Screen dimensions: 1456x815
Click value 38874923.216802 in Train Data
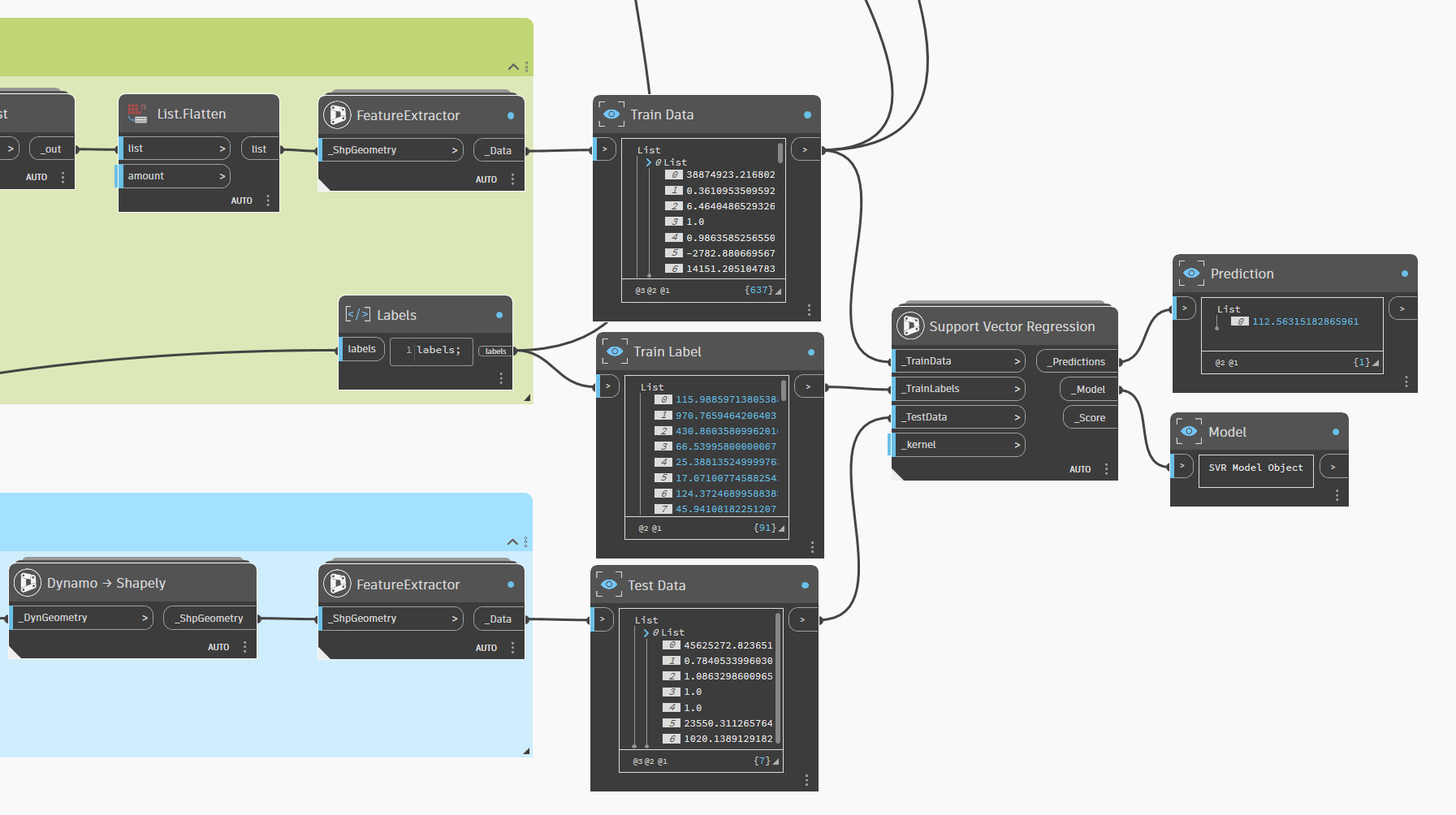pyautogui.click(x=731, y=175)
